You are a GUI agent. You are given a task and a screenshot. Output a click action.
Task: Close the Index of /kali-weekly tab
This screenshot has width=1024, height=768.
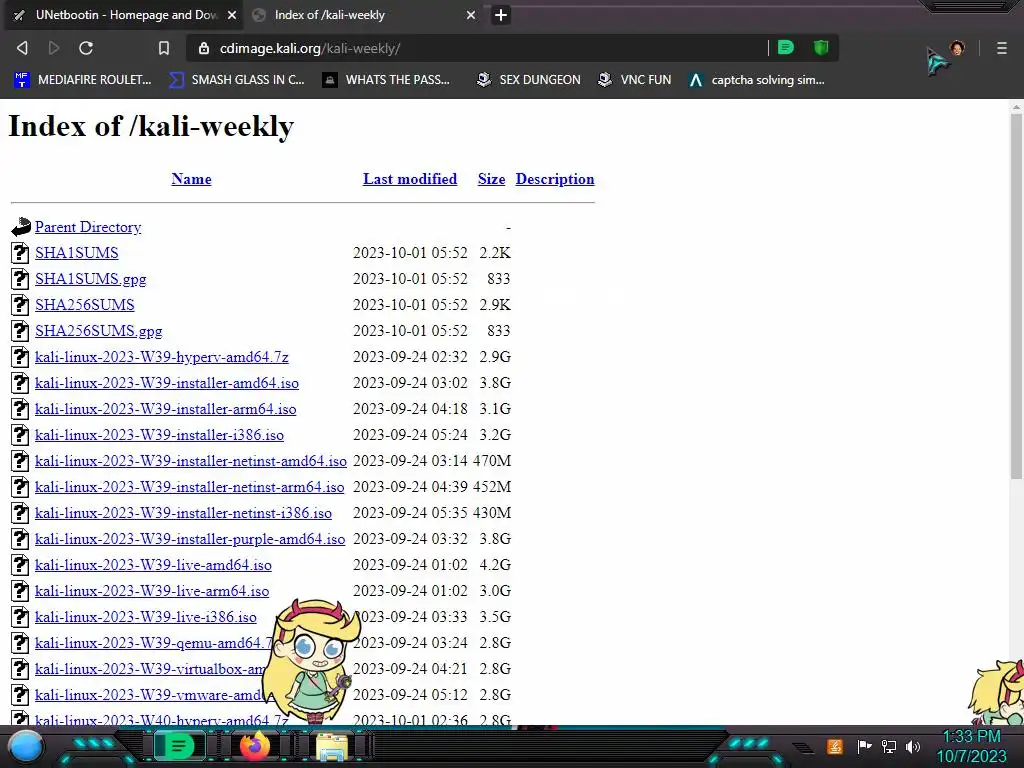point(471,15)
